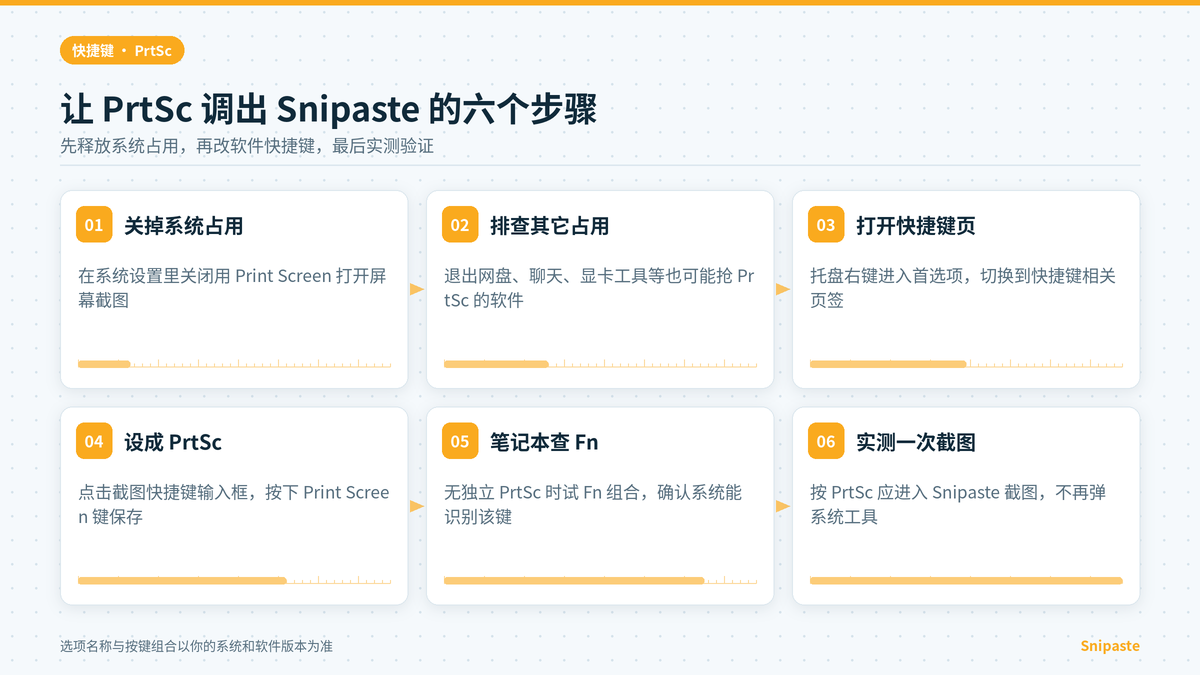The width and height of the screenshot is (1200, 675).
Task: Click text 点击截图快捷键输入框，按下 Print Screen 键保存
Action: coord(234,504)
